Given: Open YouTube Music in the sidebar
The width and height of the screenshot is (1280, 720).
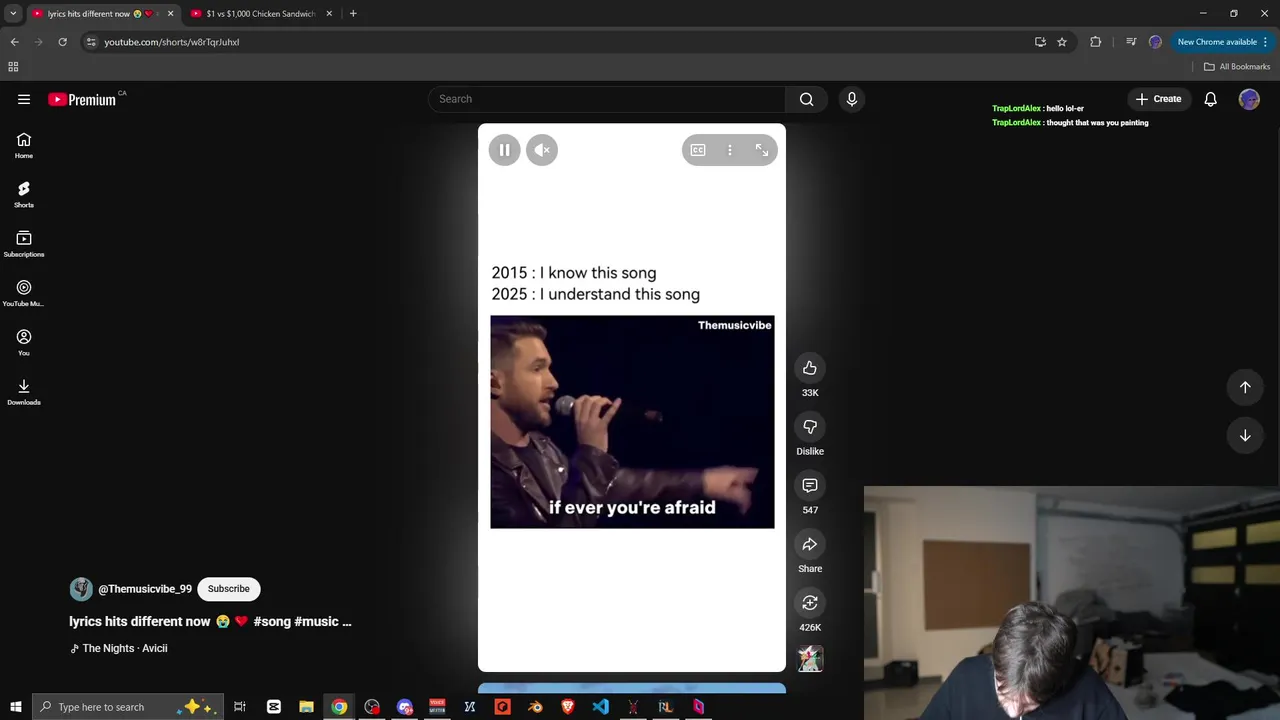Looking at the screenshot, I should (24, 294).
